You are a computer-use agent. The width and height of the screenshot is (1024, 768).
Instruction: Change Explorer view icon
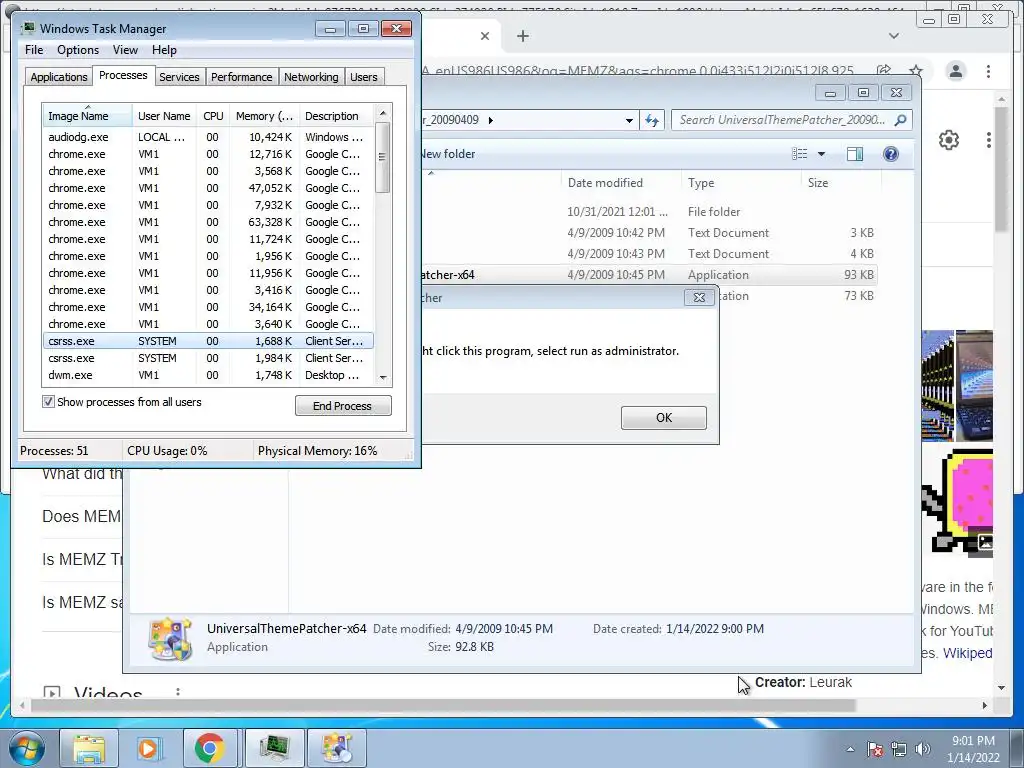point(799,153)
